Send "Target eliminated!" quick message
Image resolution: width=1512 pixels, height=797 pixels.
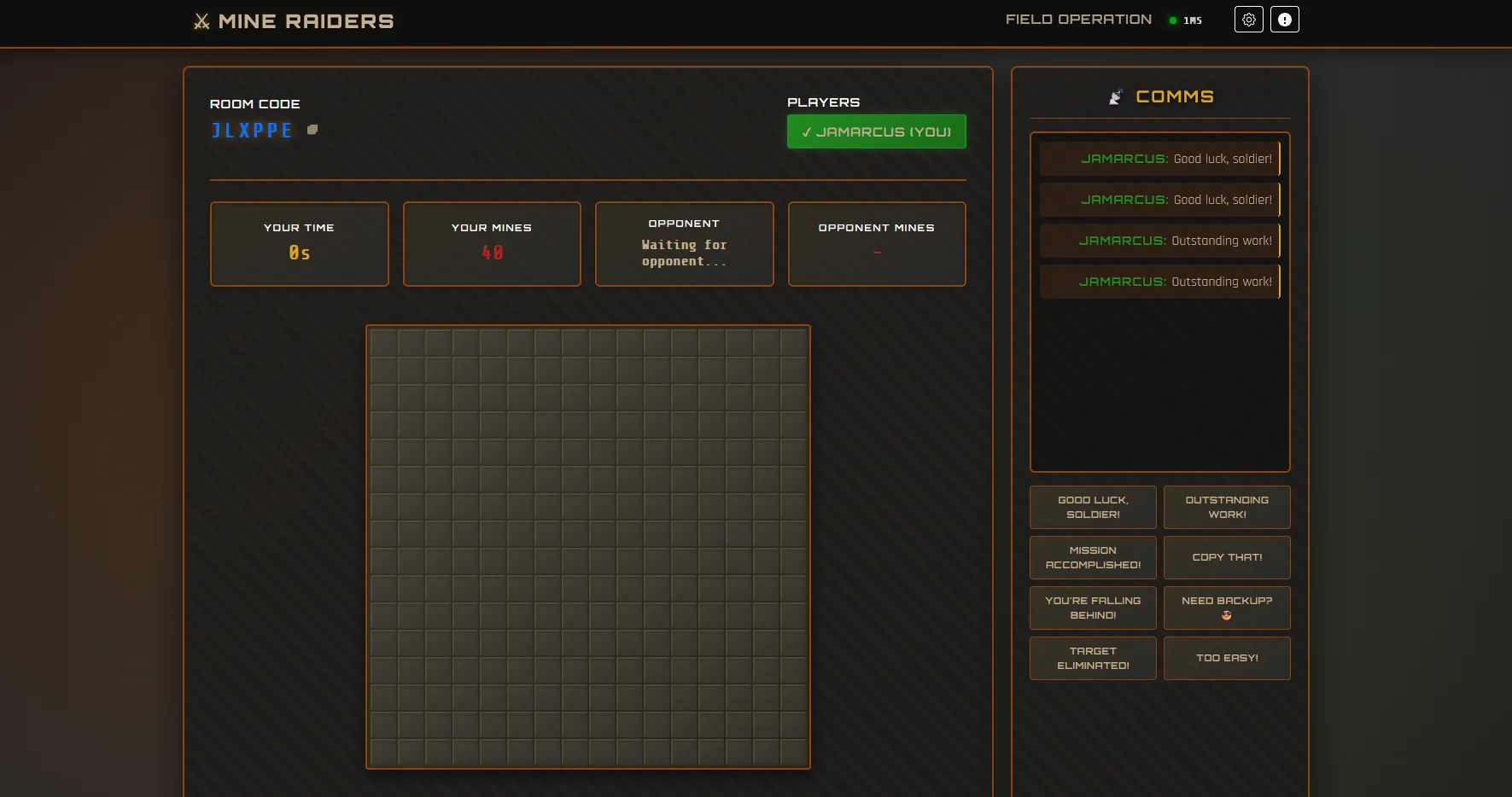click(1093, 658)
